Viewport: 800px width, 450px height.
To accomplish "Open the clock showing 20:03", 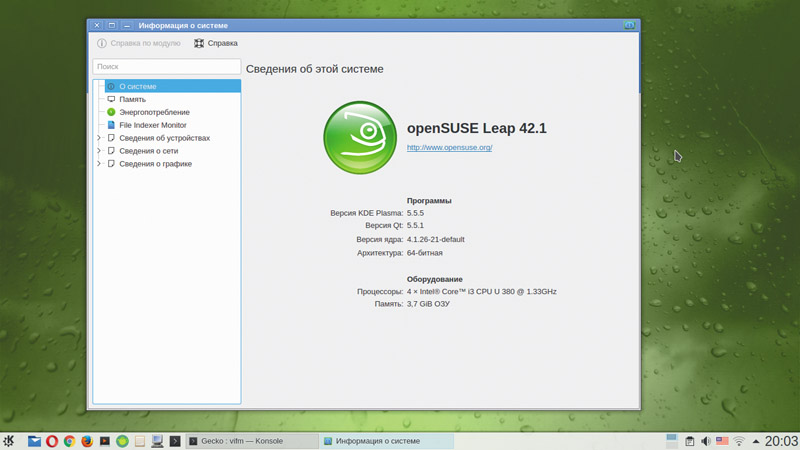I will pyautogui.click(x=781, y=441).
